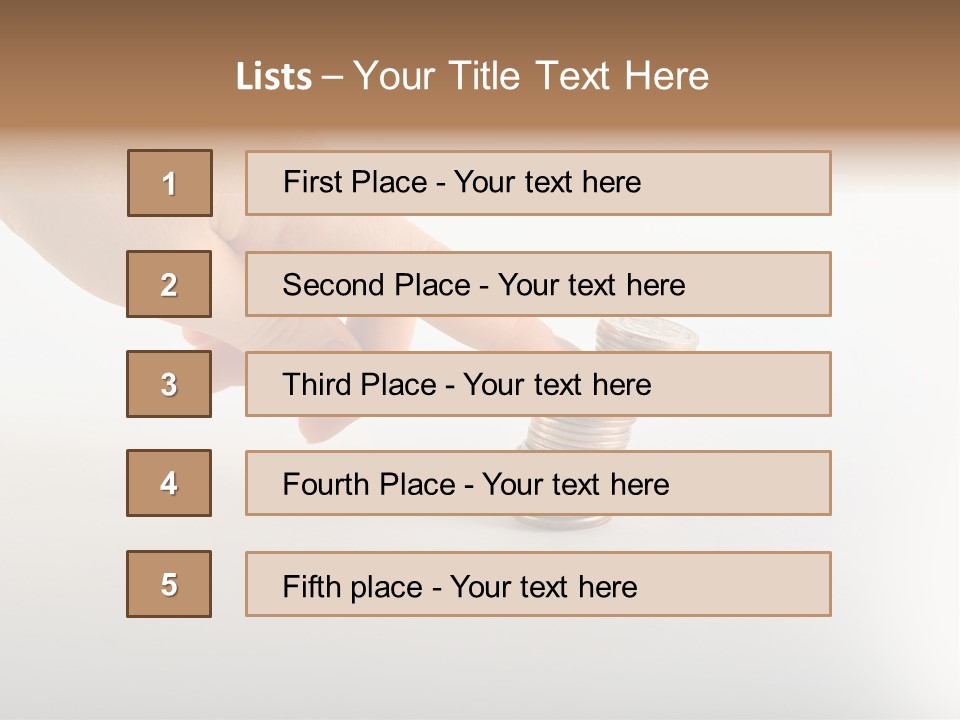Click the number 1 box

pyautogui.click(x=170, y=183)
